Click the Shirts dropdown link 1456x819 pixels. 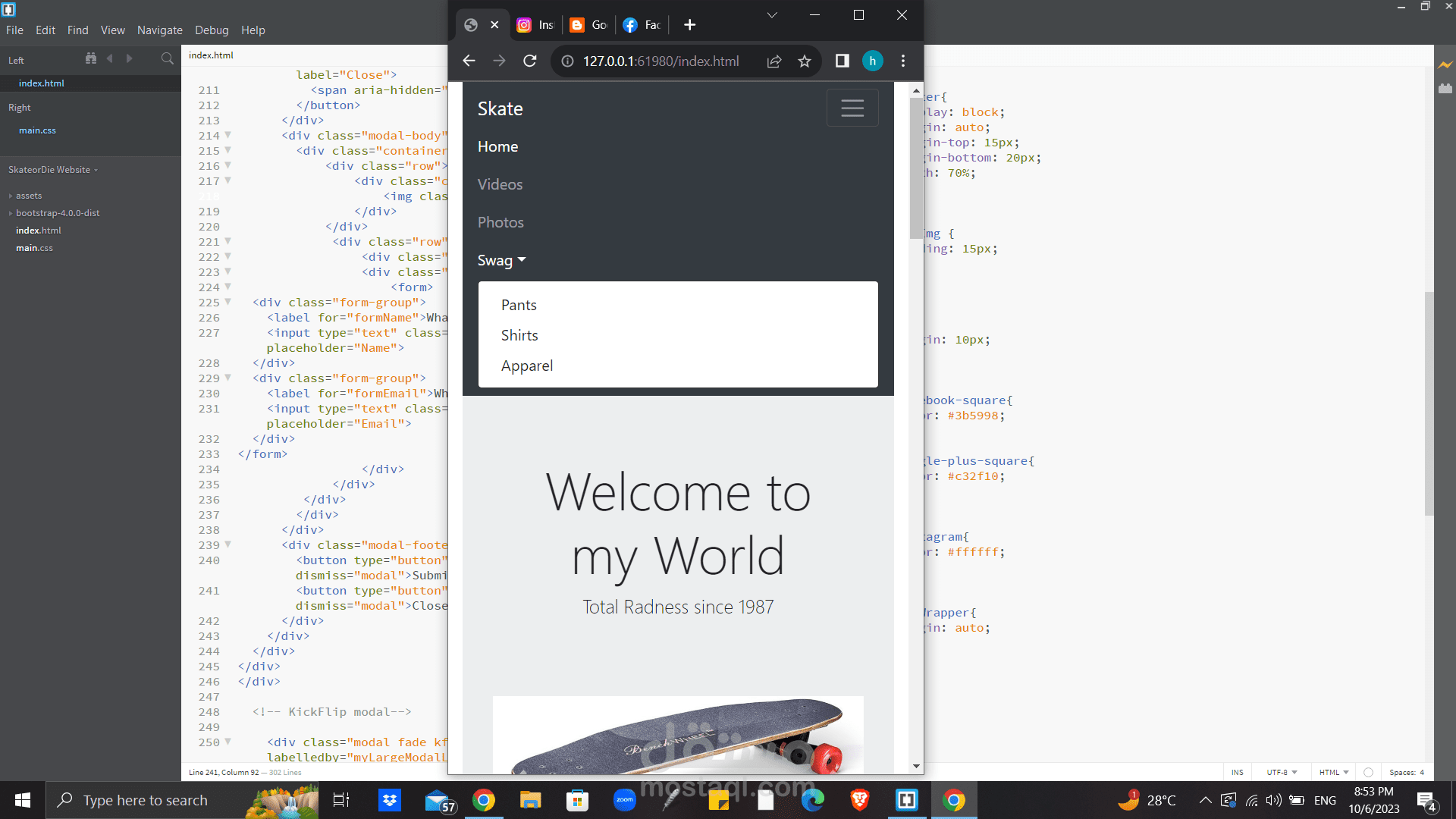519,335
